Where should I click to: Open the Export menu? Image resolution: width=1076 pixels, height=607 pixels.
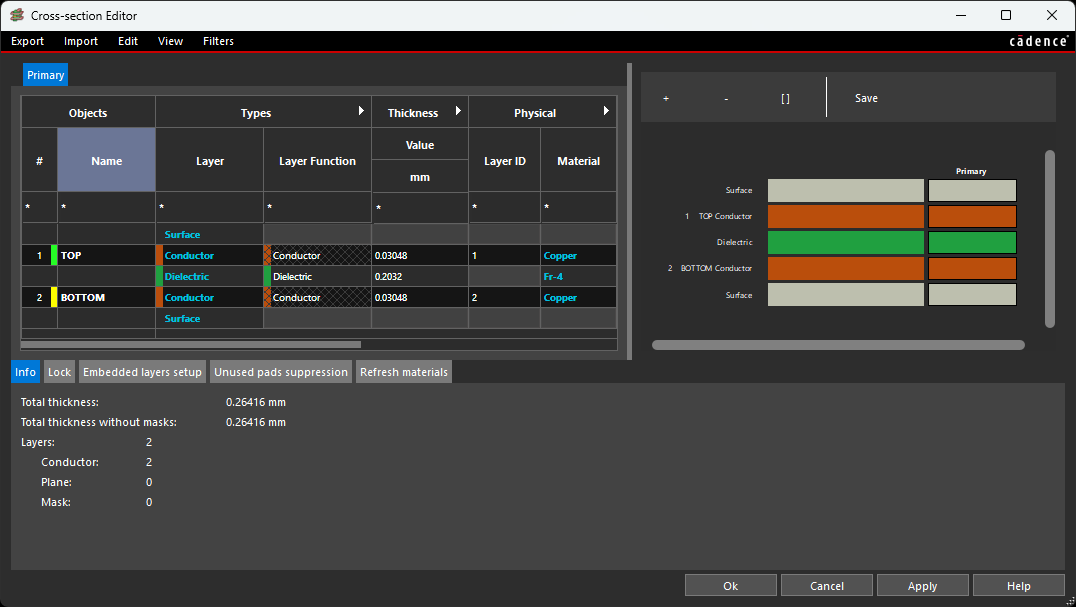(28, 41)
